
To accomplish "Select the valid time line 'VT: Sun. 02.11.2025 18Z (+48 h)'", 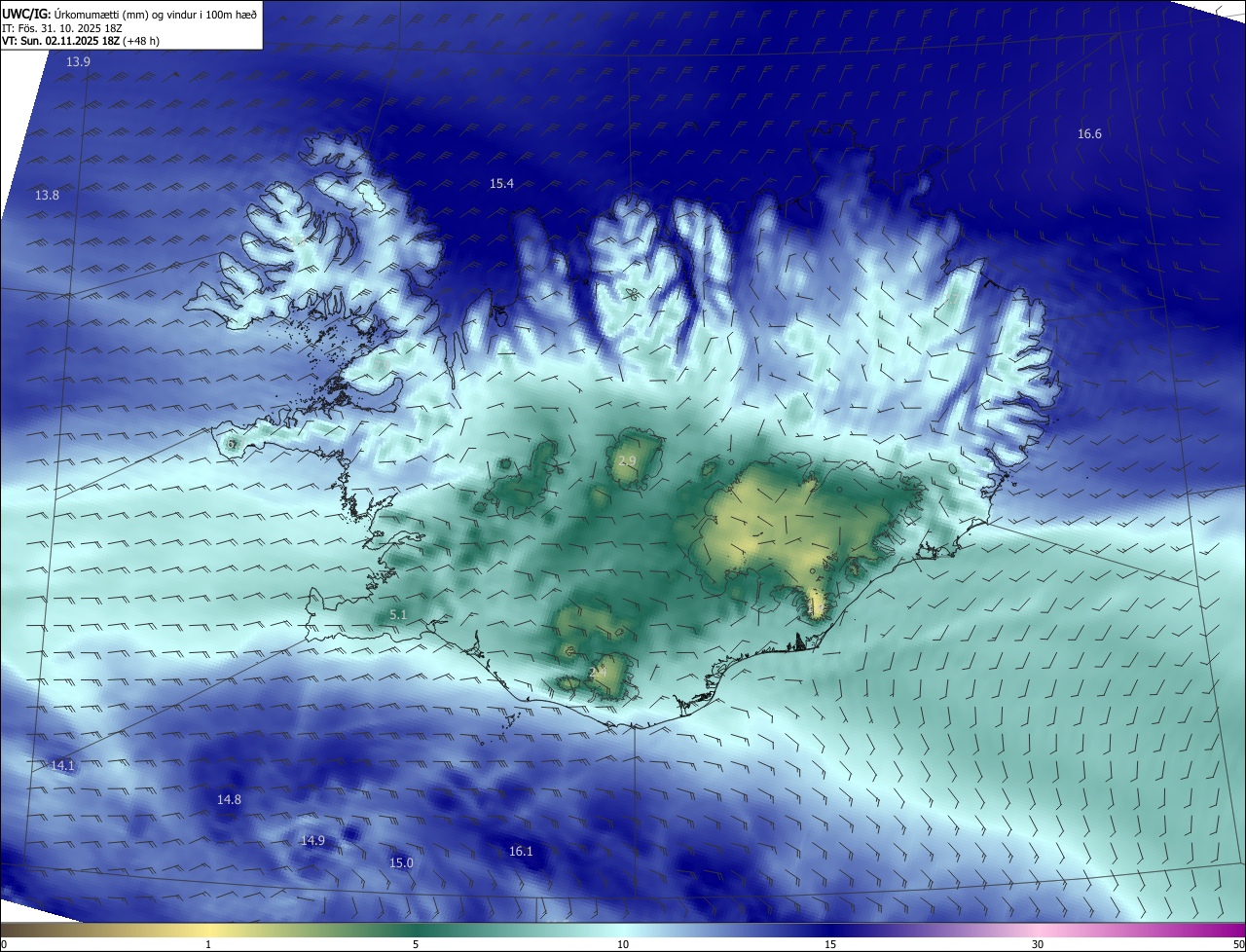I will 81,41.
